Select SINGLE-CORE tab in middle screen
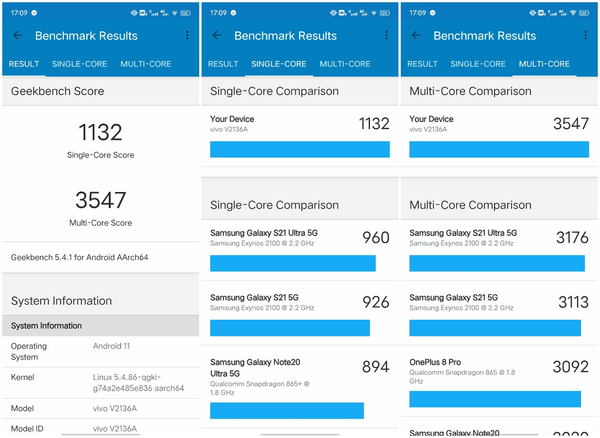 [279, 64]
